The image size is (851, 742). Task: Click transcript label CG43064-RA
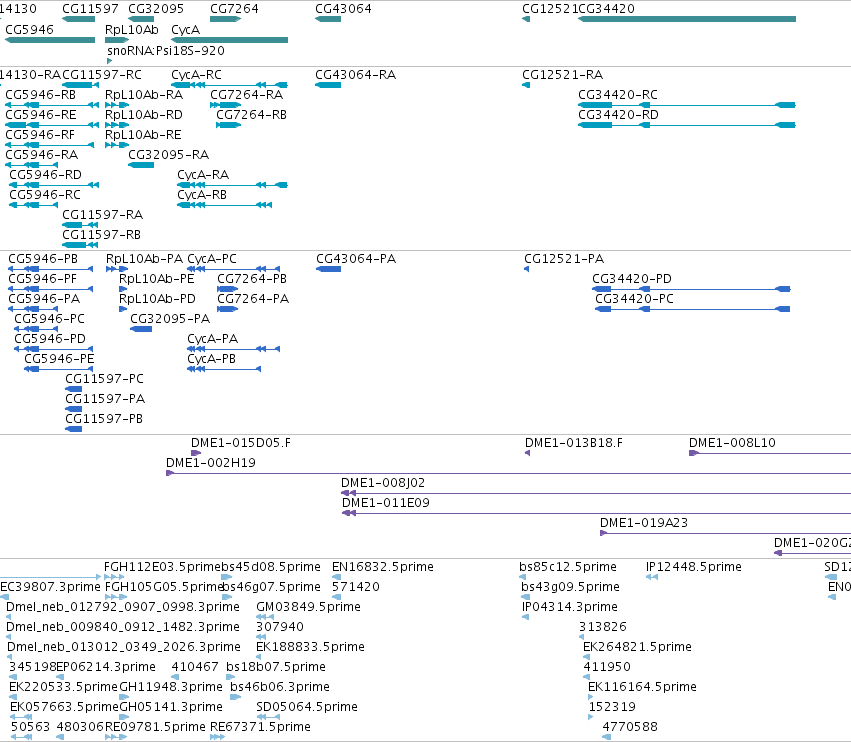(x=355, y=74)
